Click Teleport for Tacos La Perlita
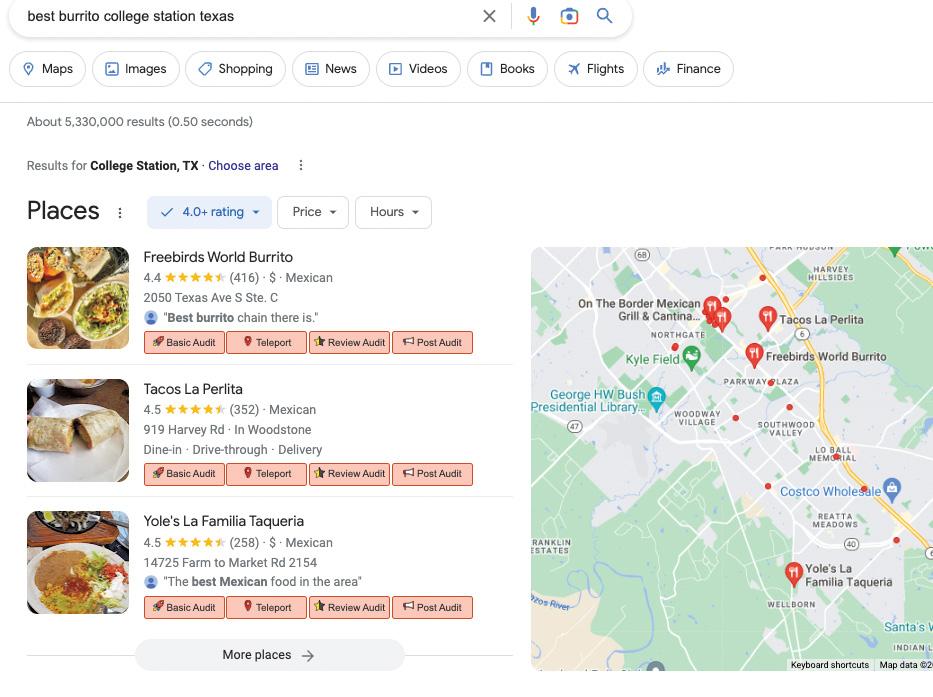 tap(267, 474)
